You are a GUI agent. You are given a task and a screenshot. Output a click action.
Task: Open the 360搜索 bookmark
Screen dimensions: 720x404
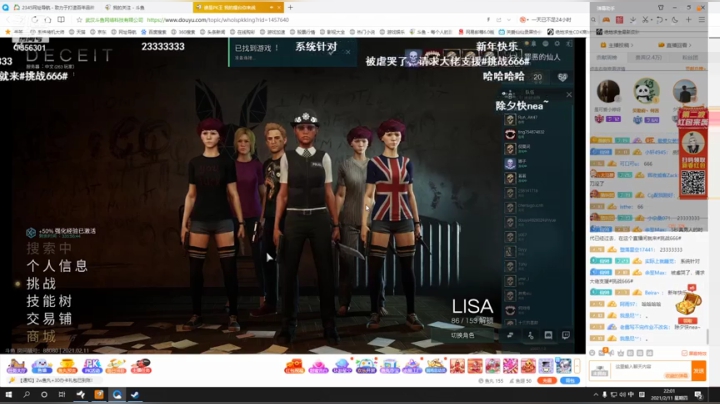coord(183,32)
